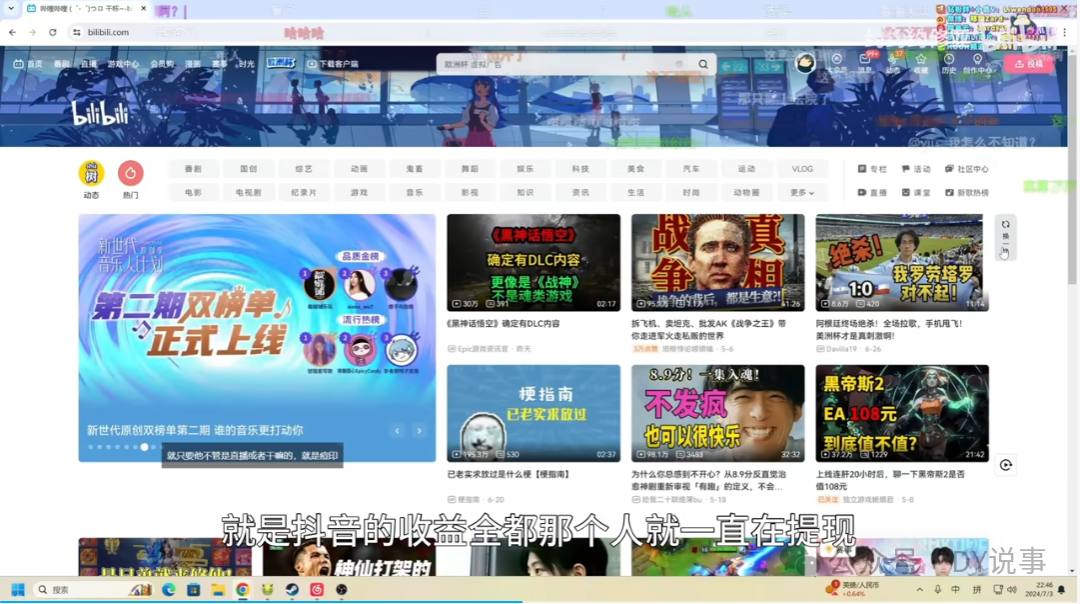Open the 纪录片 category
This screenshot has height=604, width=1080.
304,193
